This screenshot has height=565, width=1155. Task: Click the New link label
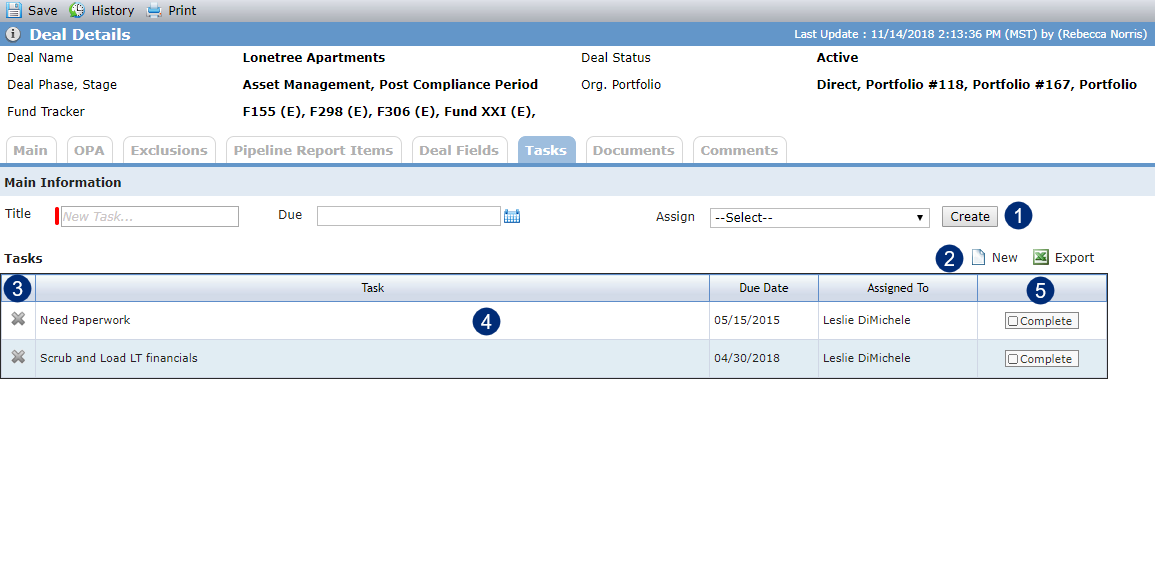[x=1005, y=257]
